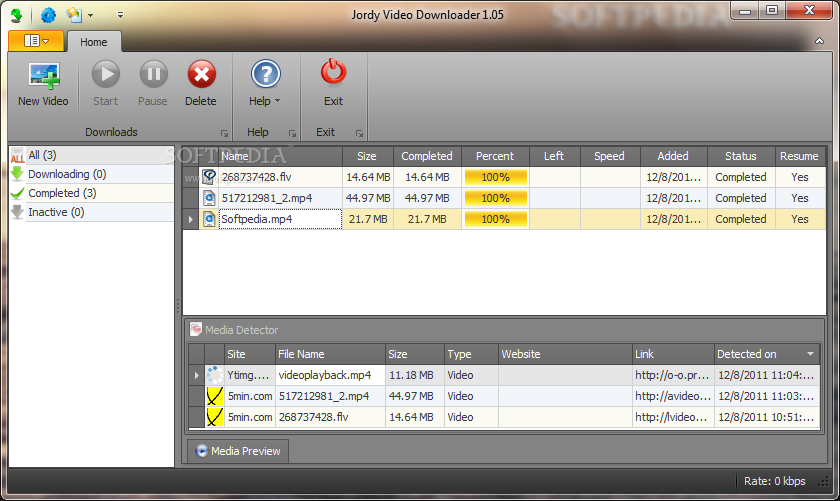Image resolution: width=840 pixels, height=501 pixels.
Task: Click the green download icon in title bar
Action: (17, 15)
